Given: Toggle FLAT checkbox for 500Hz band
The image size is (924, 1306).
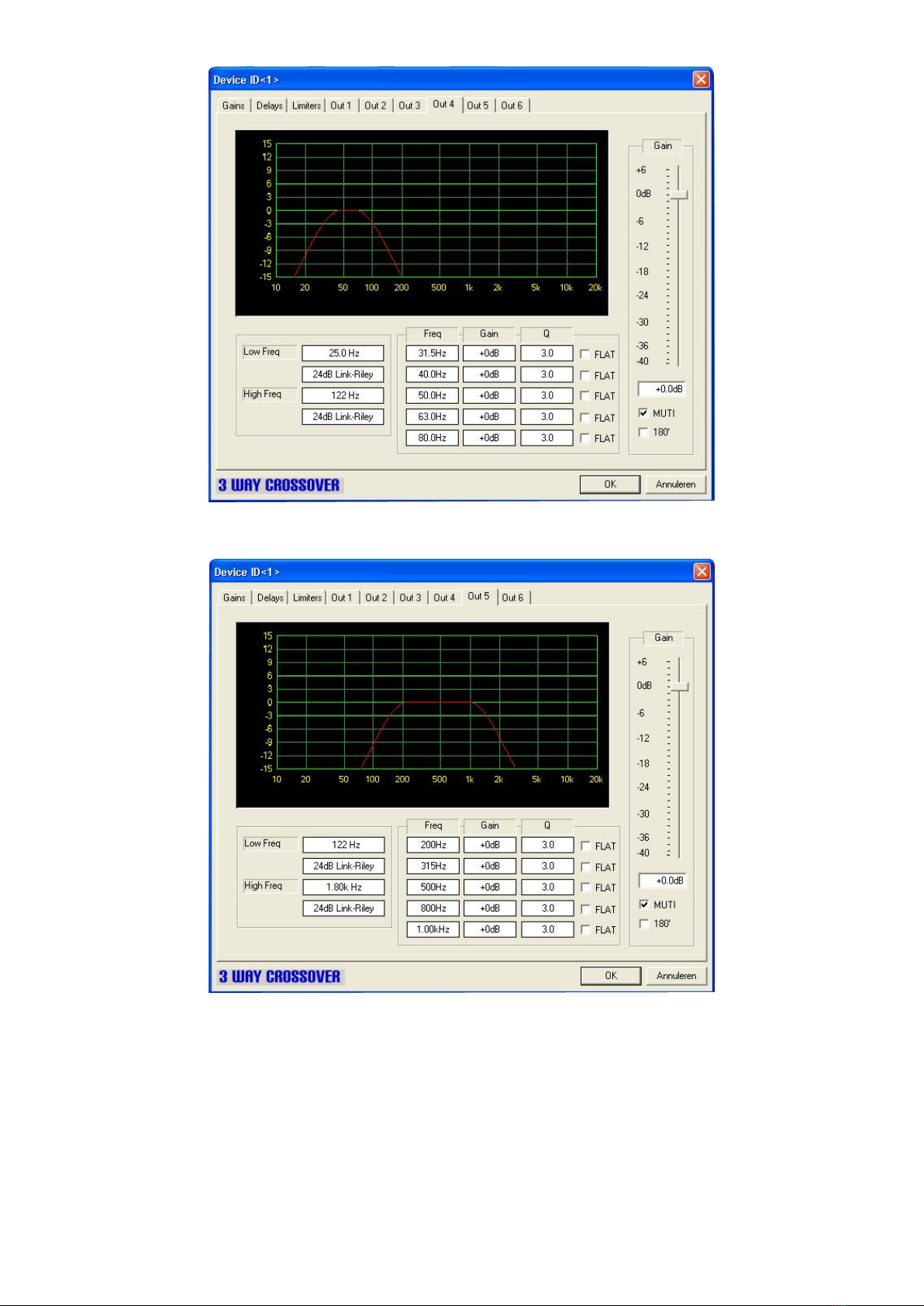Looking at the screenshot, I should 586,887.
